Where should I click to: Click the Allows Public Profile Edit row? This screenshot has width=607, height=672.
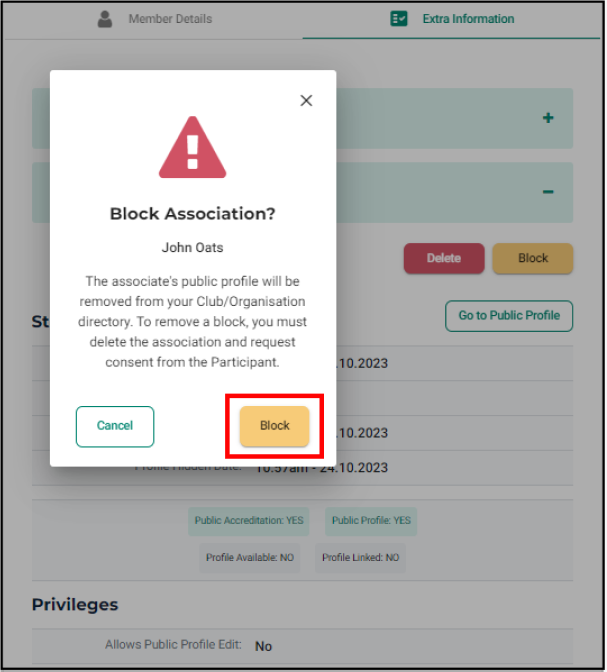click(x=302, y=646)
